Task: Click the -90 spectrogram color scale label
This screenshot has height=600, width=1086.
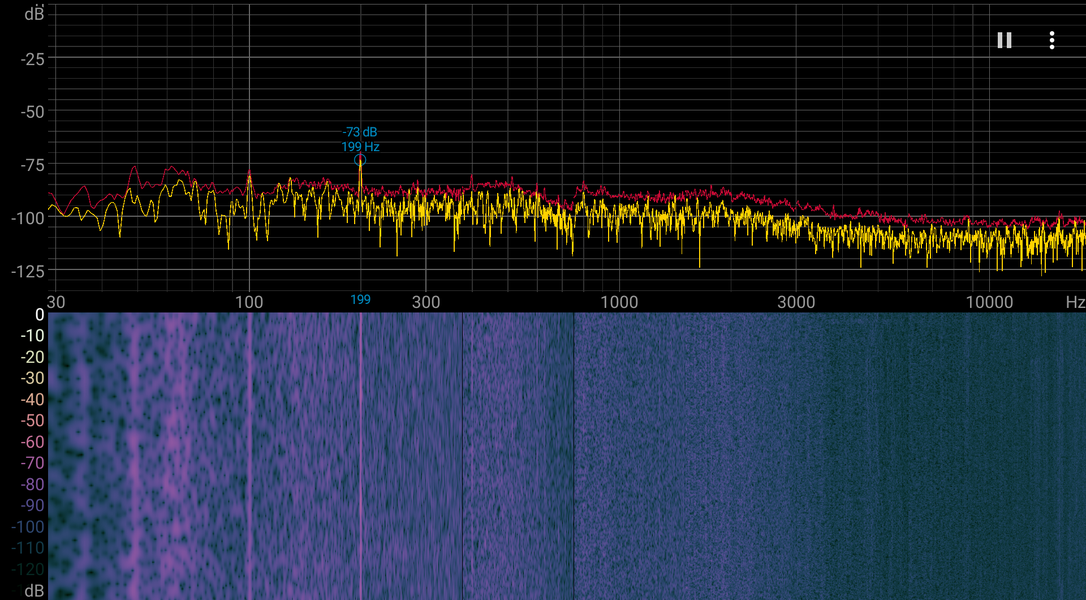Action: click(33, 506)
